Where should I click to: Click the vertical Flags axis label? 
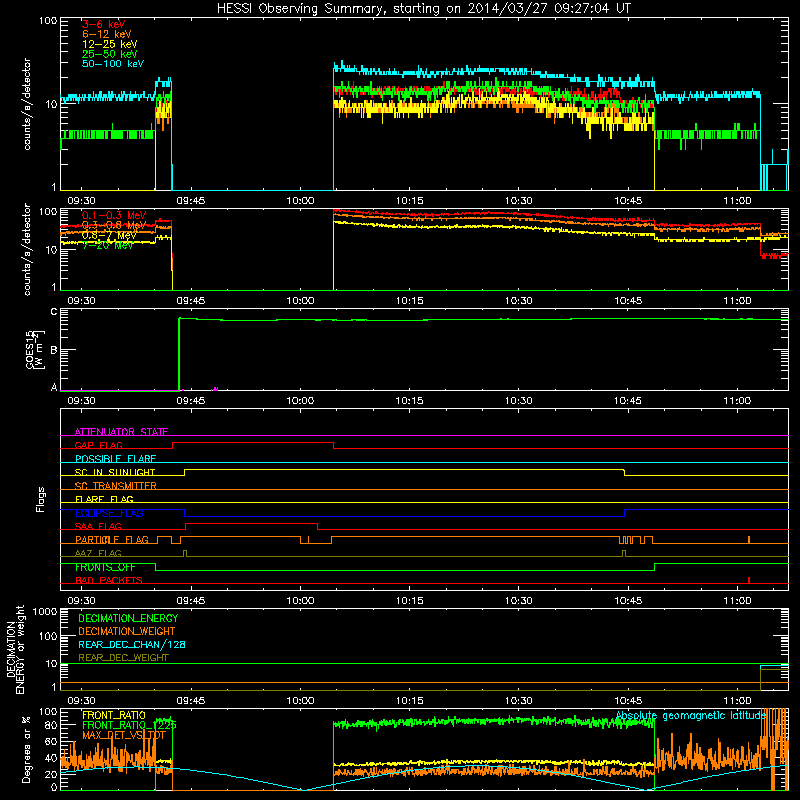[x=40, y=499]
